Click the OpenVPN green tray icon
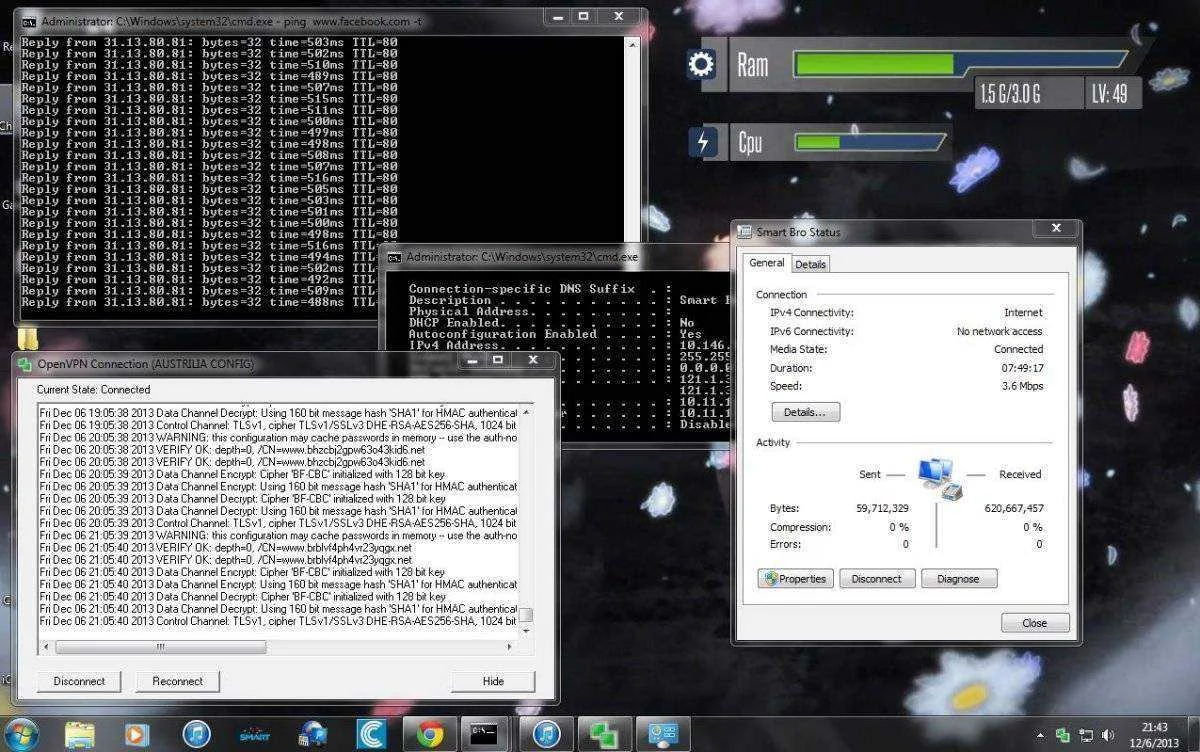This screenshot has height=752, width=1200. point(1063,735)
